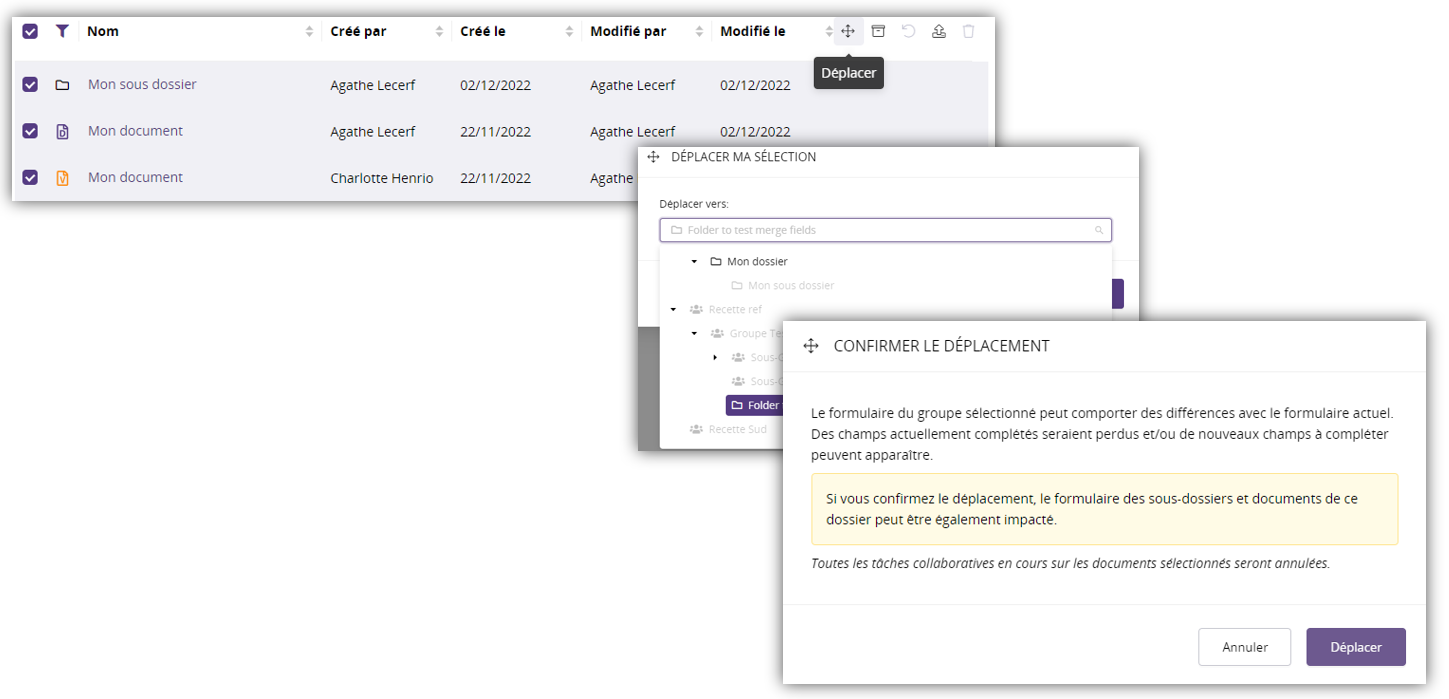Select Mon dossier in the folder tree
Screen dimensions: 1449x699
tap(756, 261)
